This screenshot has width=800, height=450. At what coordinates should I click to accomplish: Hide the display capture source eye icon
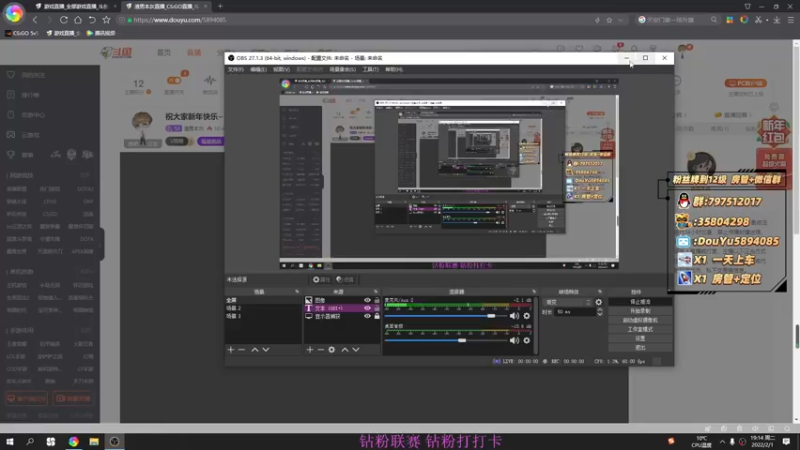[367, 316]
